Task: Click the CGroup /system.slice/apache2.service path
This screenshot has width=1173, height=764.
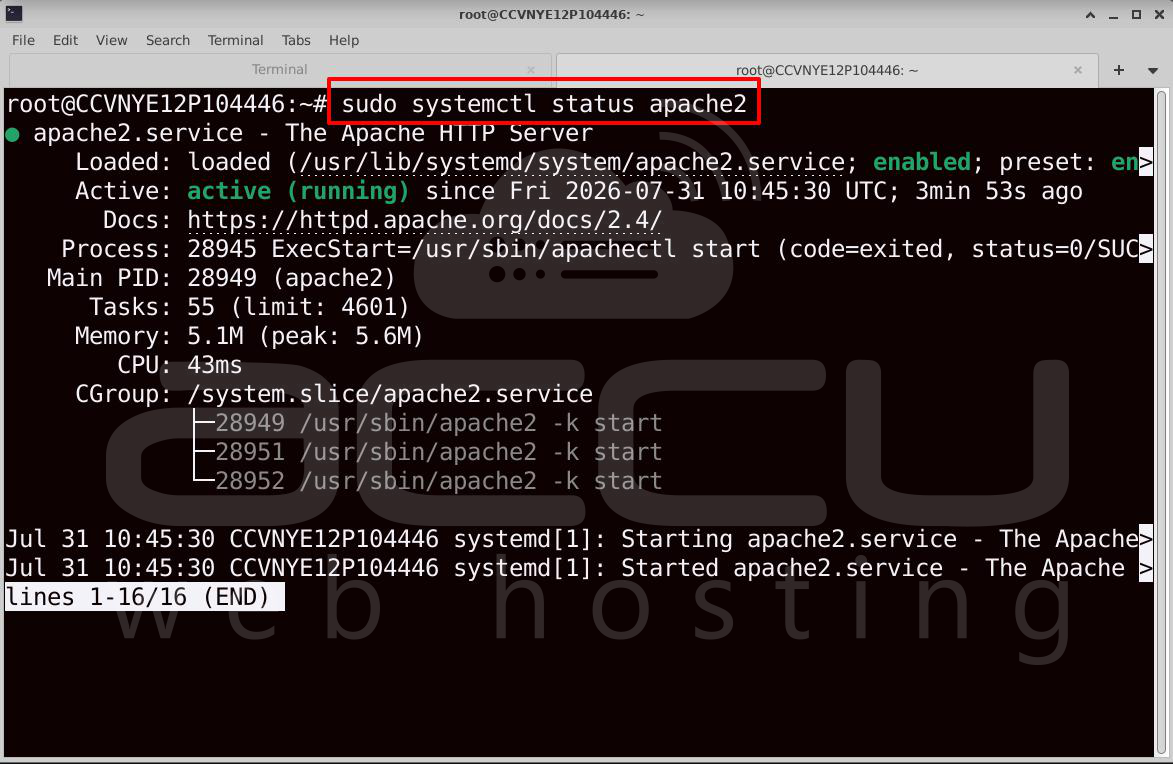Action: (390, 394)
